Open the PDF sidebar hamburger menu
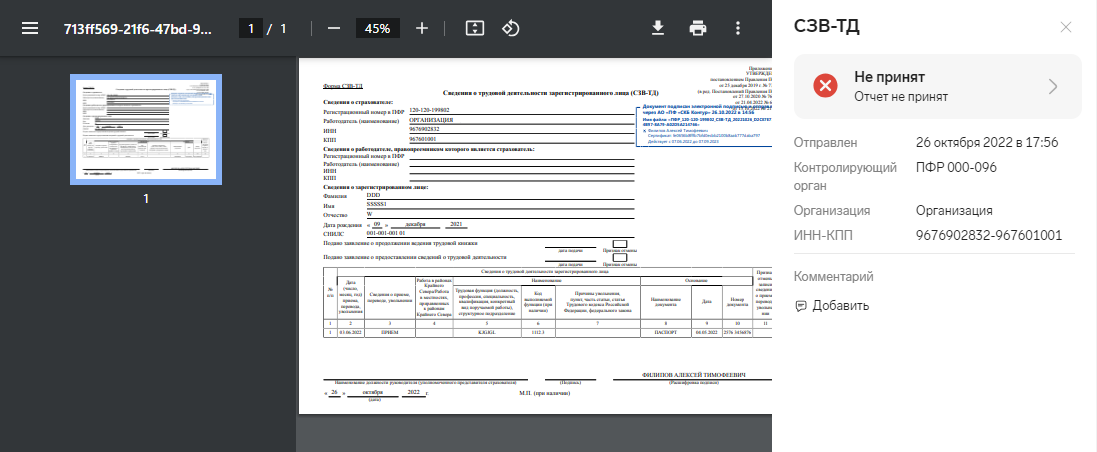The height and width of the screenshot is (452, 1097). pos(30,28)
